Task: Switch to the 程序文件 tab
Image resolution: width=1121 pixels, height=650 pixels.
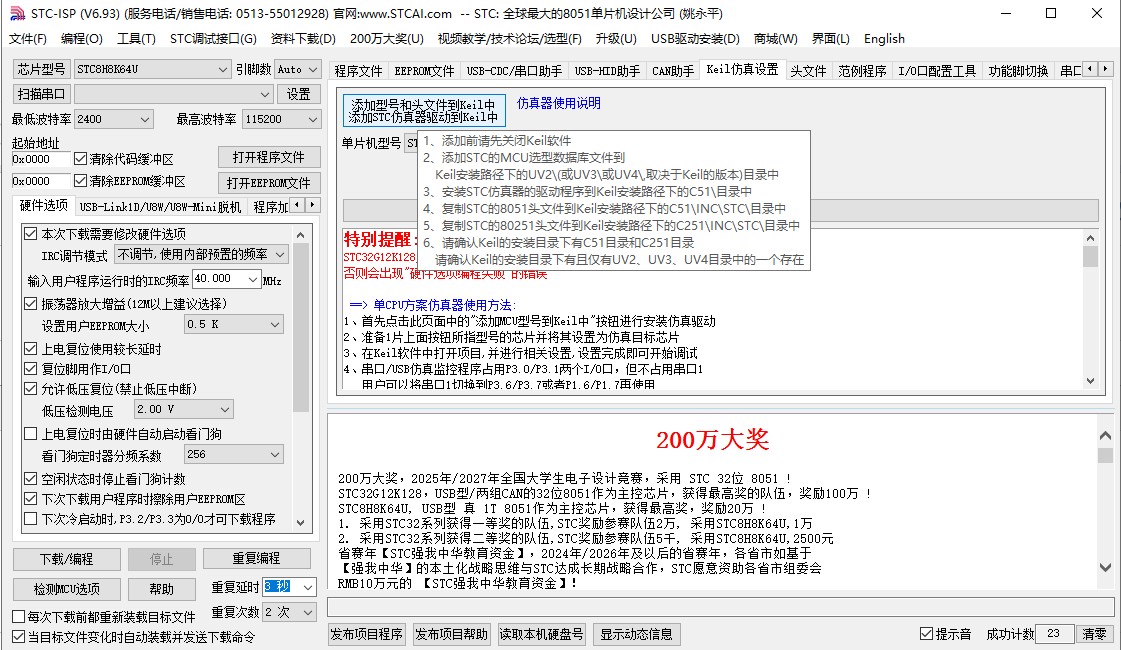Action: [x=358, y=71]
